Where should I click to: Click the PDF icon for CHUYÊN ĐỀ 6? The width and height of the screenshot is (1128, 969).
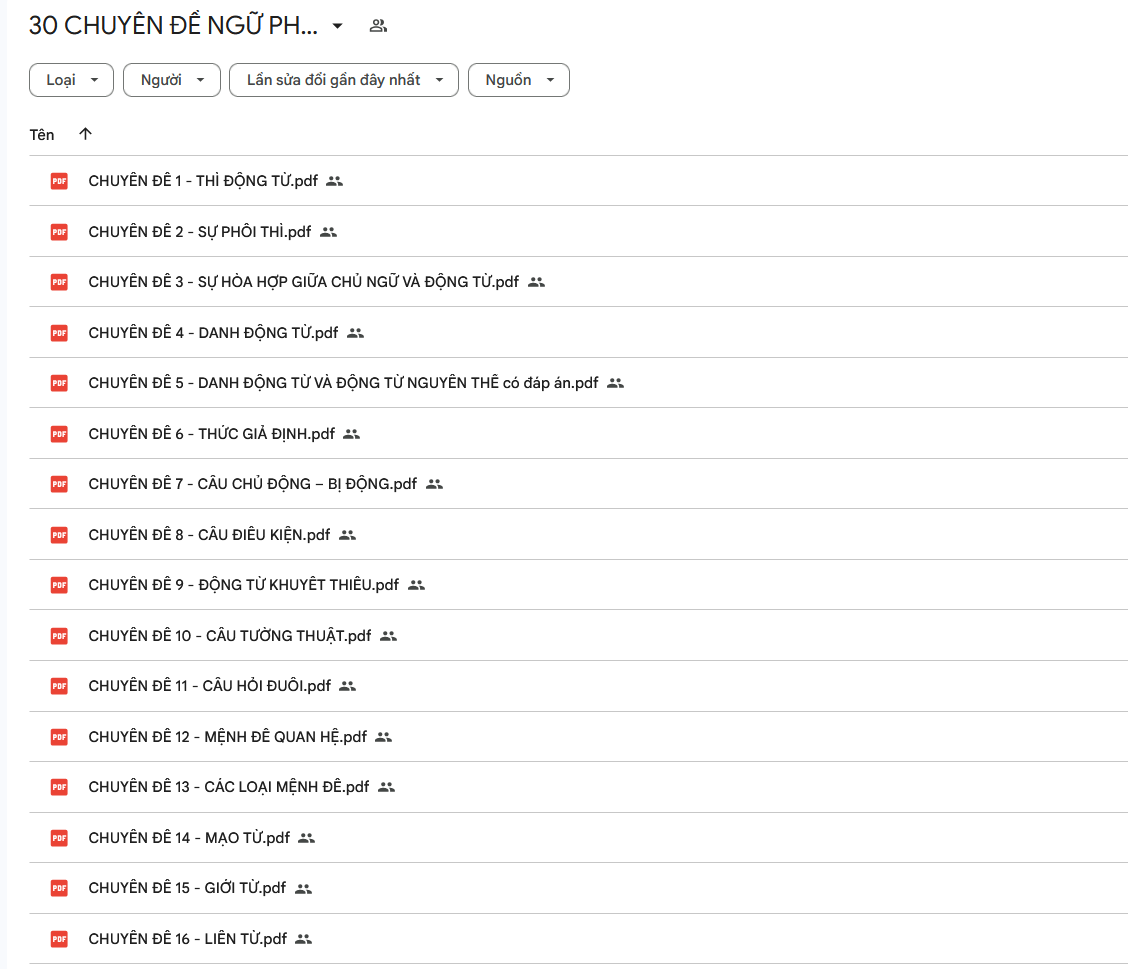click(59, 434)
